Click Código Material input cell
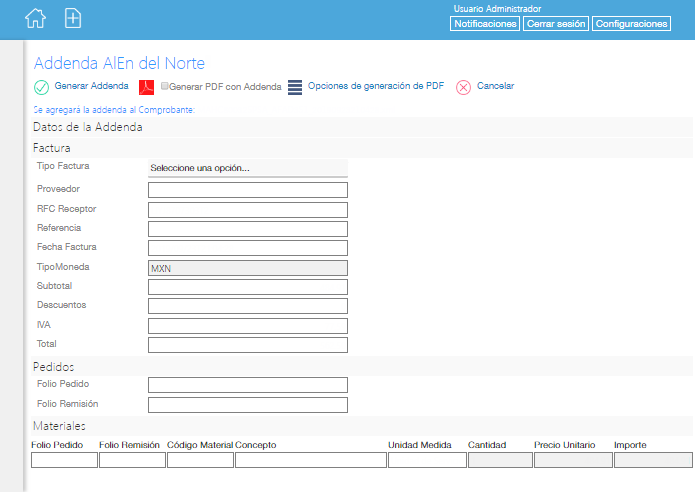The width and height of the screenshot is (695, 492). pos(200,460)
